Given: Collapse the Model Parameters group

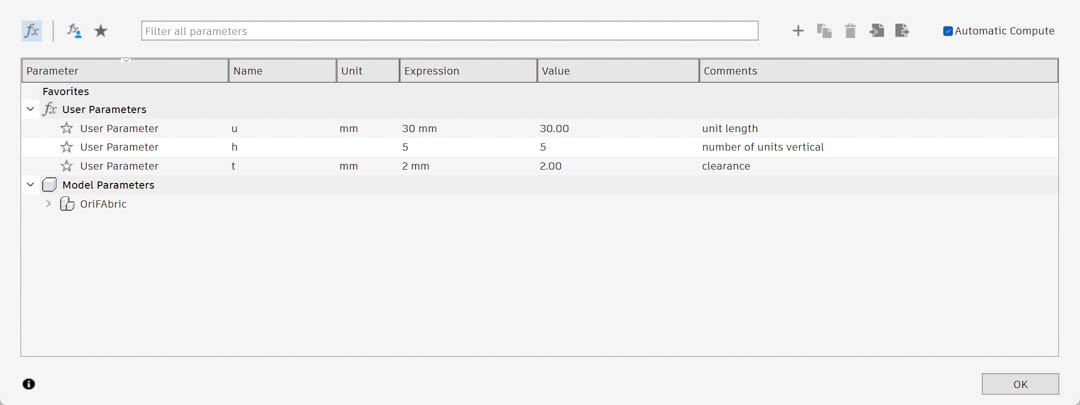Looking at the screenshot, I should [31, 185].
